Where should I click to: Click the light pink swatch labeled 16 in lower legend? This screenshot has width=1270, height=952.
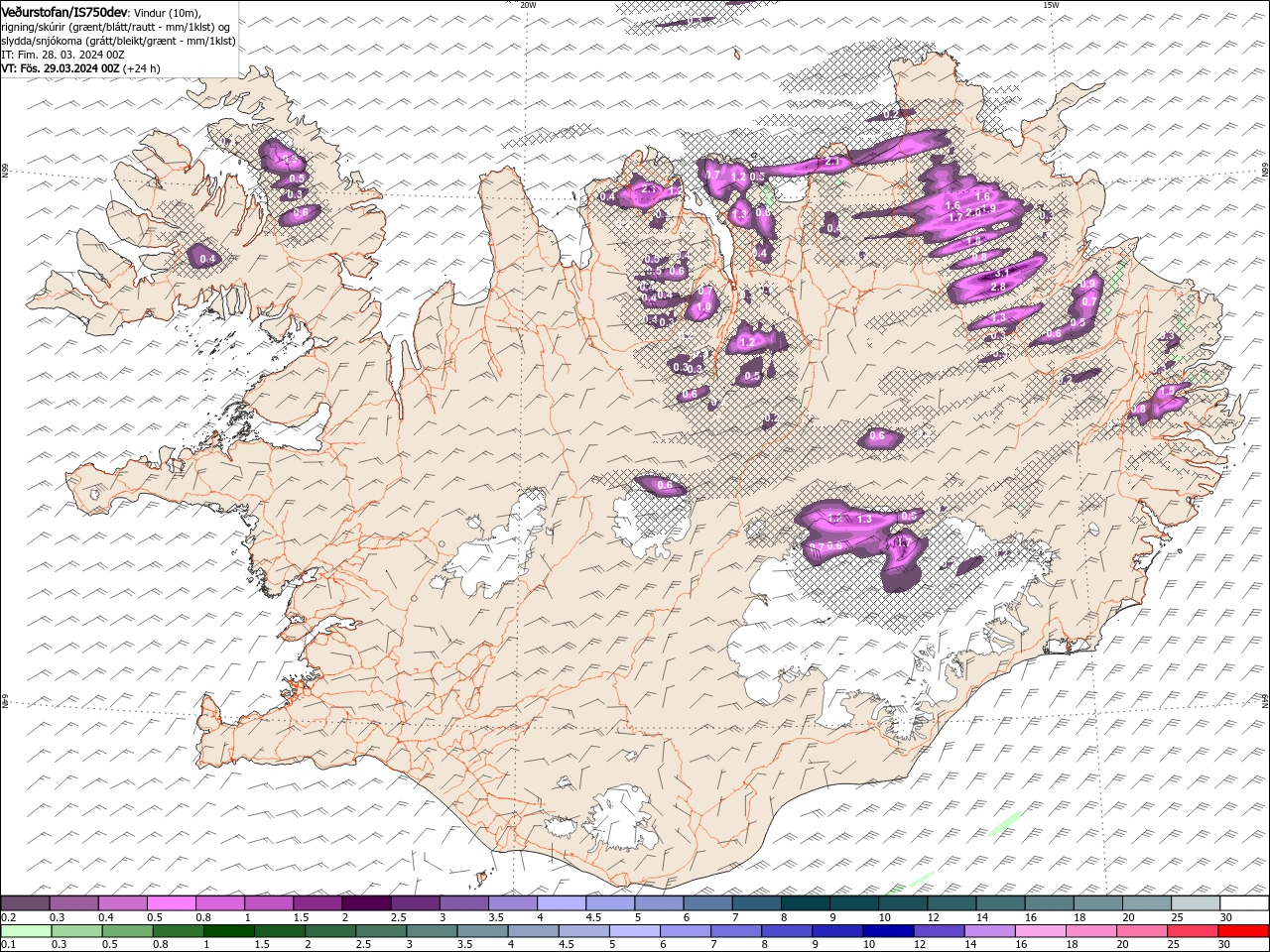pos(1042,931)
